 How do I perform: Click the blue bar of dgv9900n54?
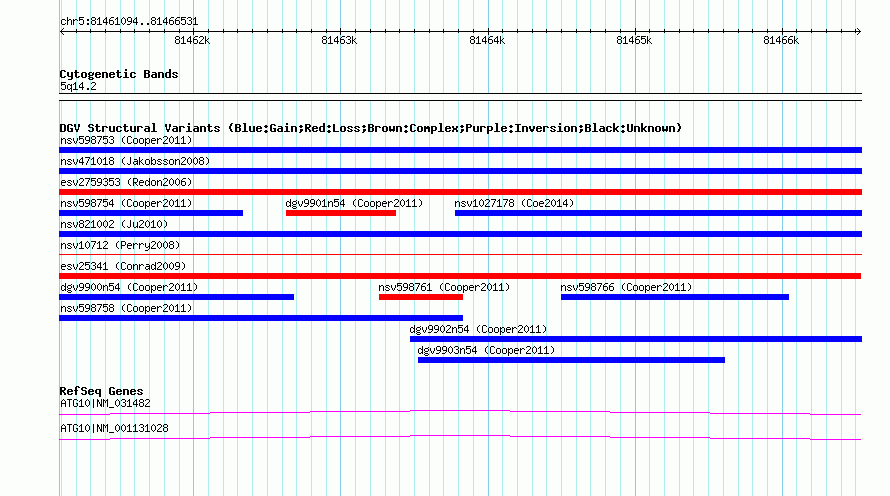coord(177,297)
